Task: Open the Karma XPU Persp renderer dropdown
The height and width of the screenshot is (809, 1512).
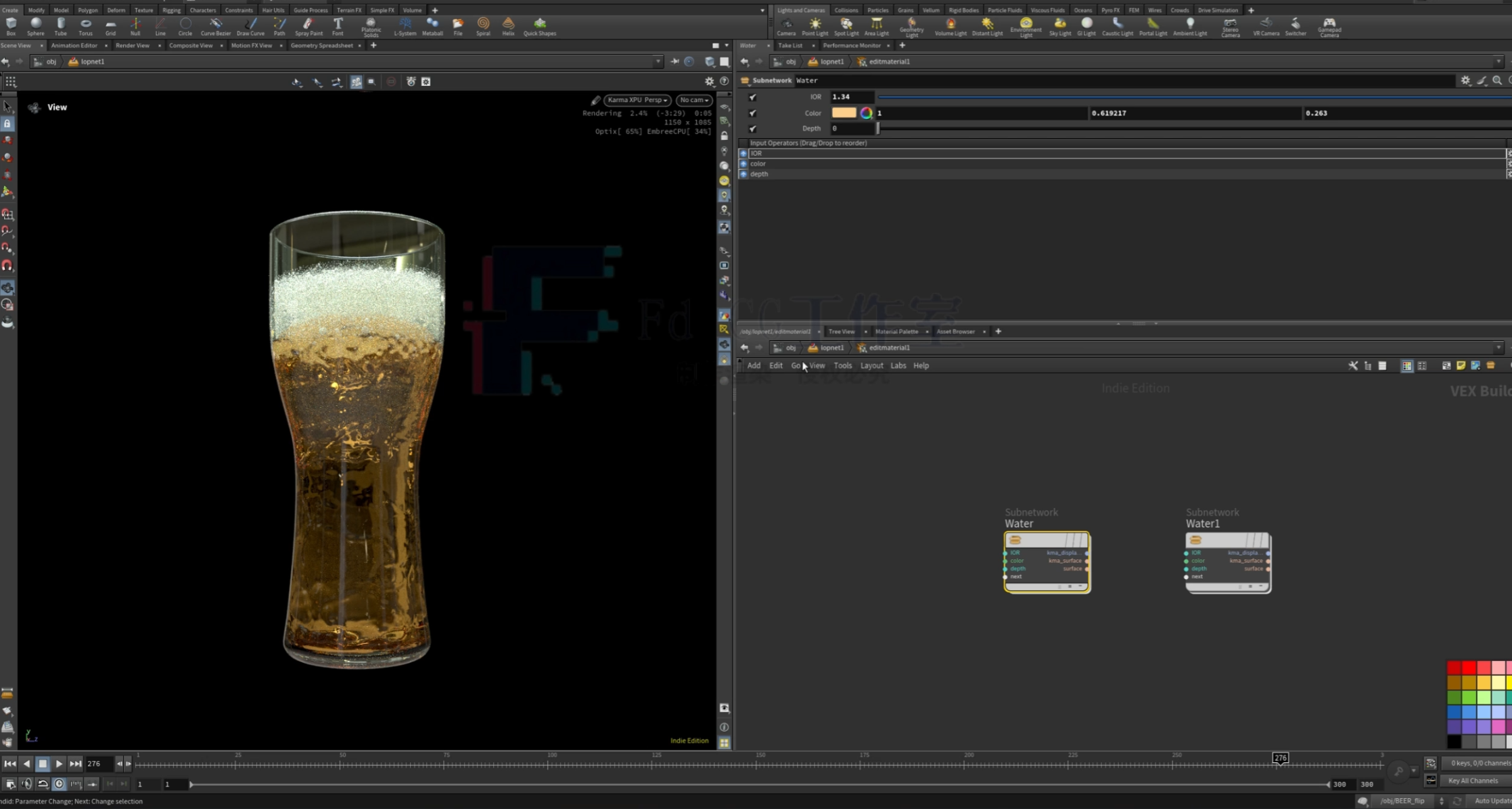Action: click(x=637, y=99)
